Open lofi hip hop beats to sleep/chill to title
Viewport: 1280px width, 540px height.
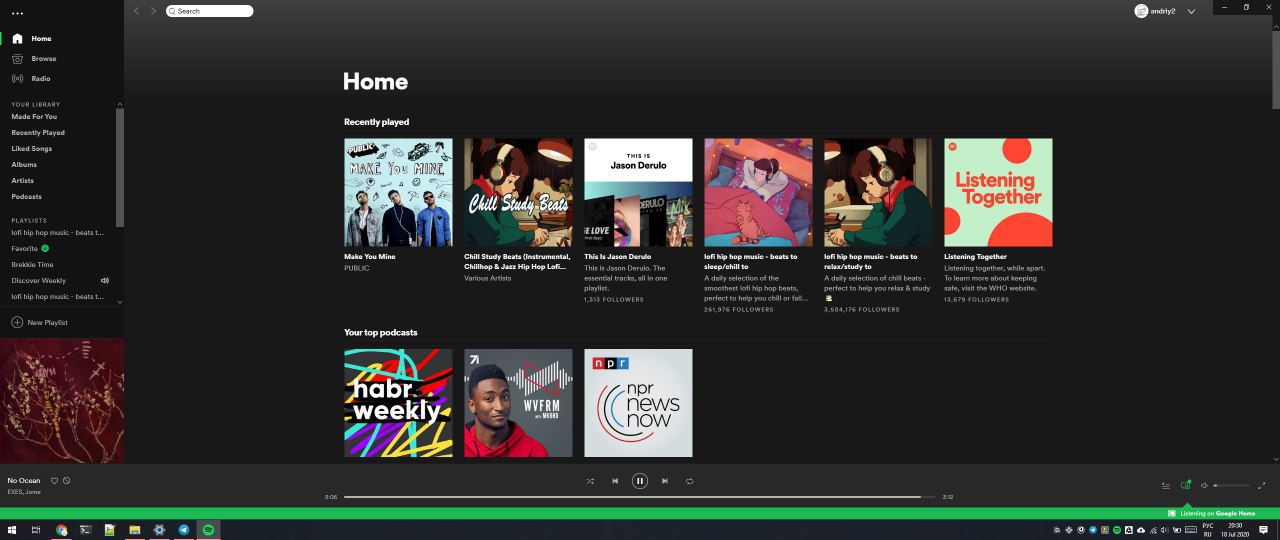click(x=751, y=262)
